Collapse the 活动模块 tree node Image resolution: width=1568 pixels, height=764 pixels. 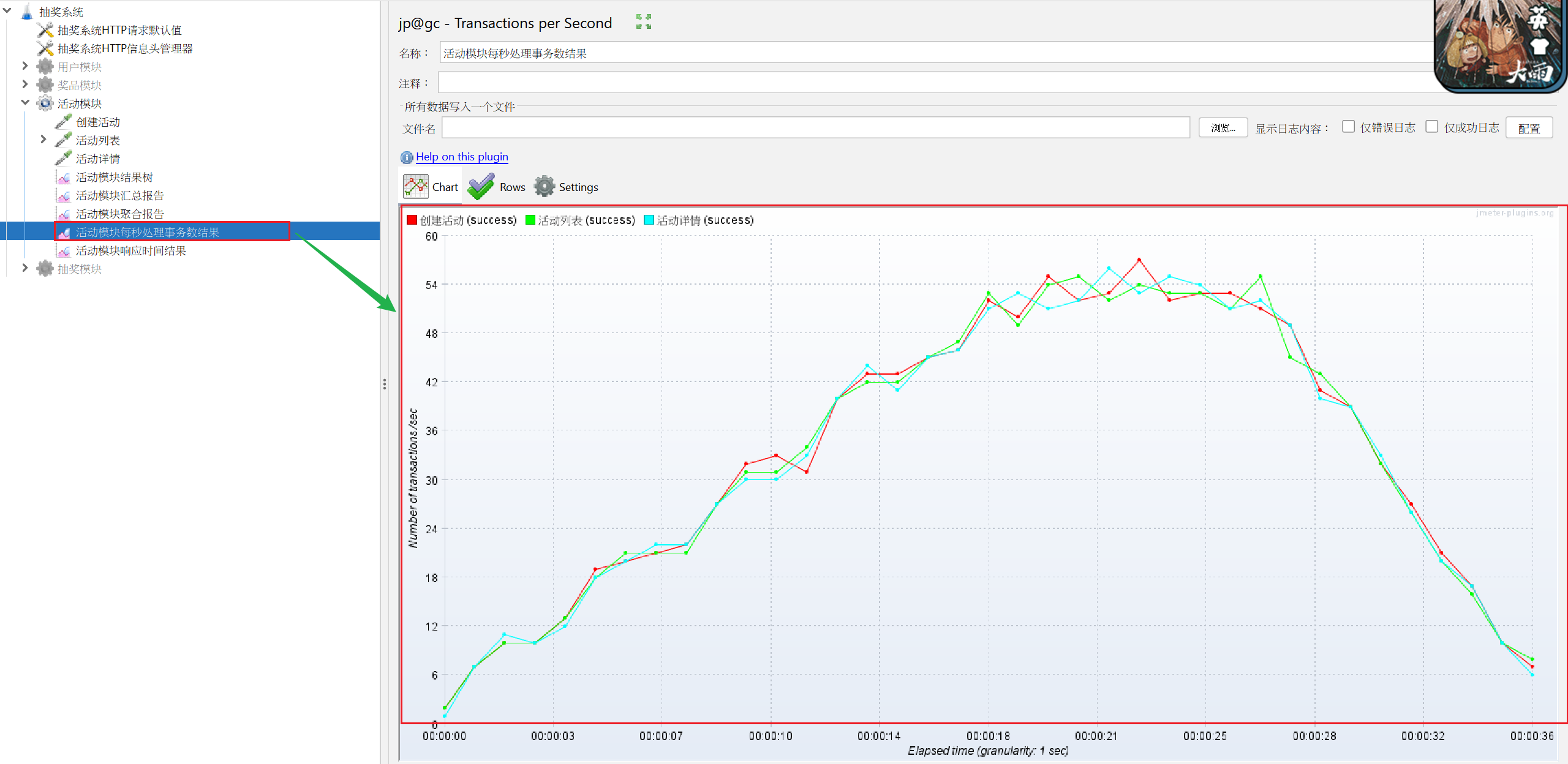click(x=25, y=103)
